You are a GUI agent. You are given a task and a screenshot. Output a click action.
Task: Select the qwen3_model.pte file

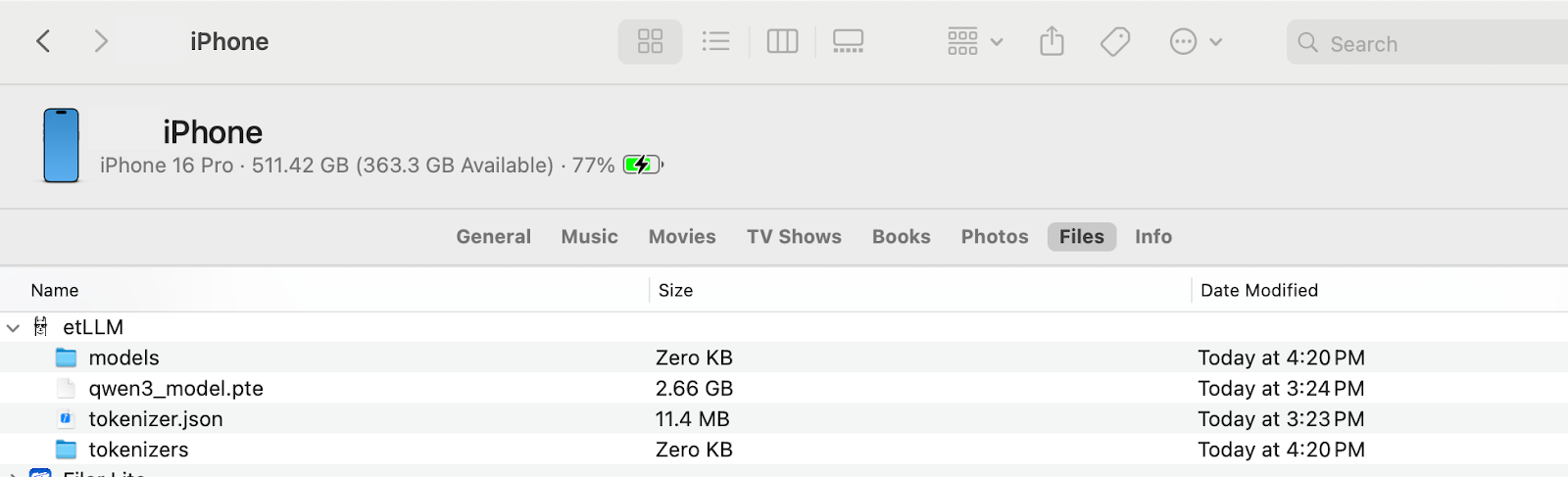click(175, 389)
